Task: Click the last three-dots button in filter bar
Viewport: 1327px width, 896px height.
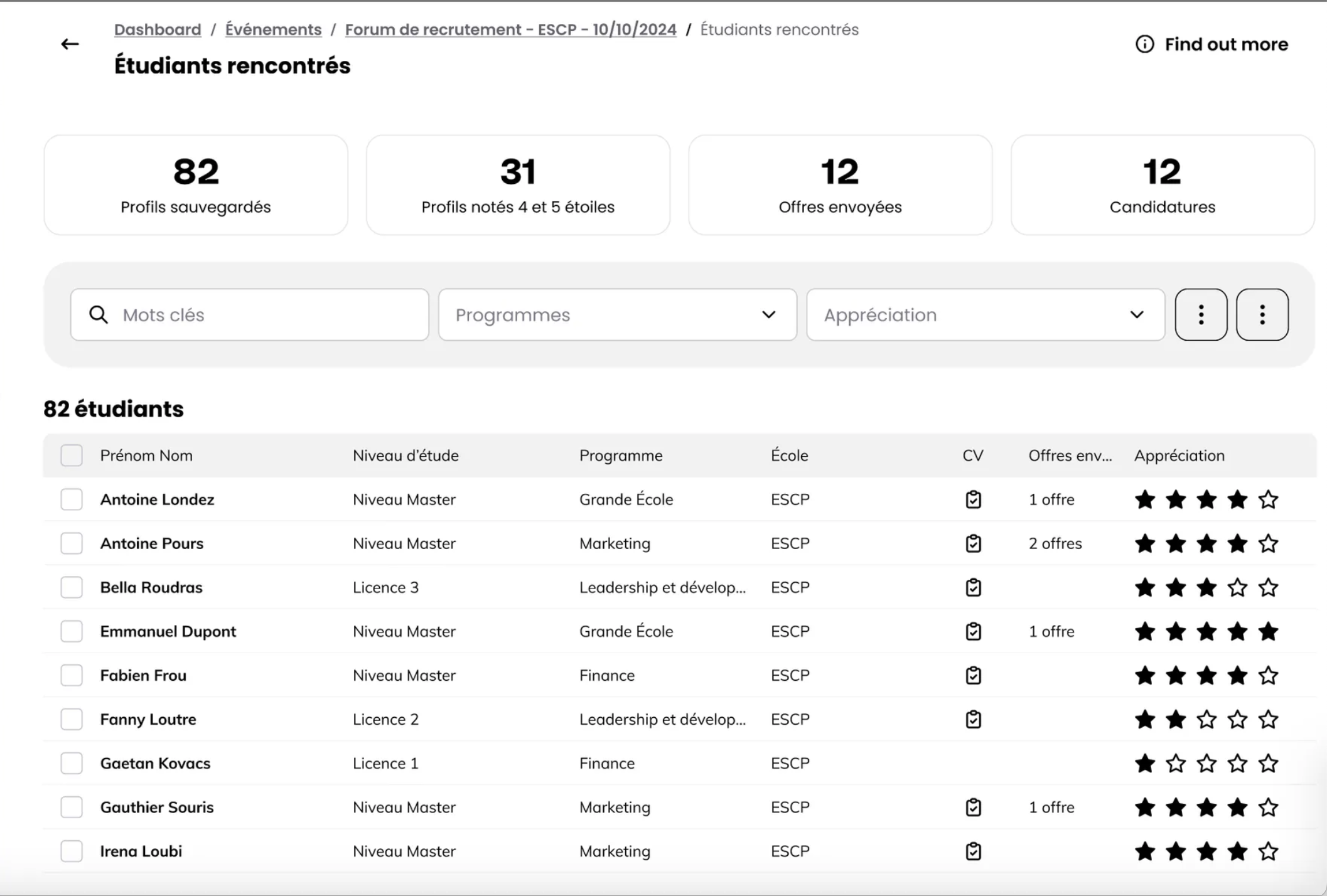Action: [1262, 315]
